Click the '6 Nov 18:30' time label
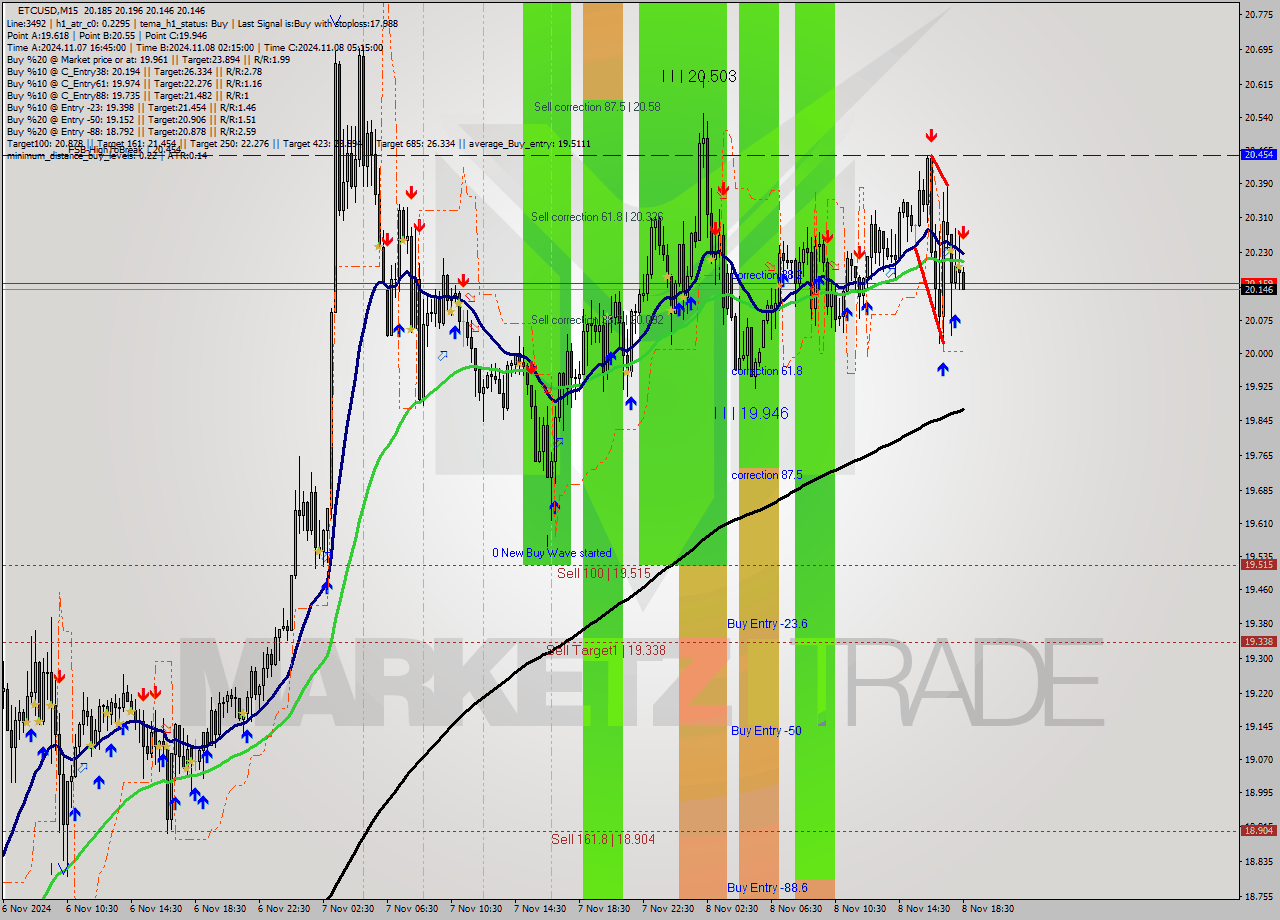This screenshot has height=920, width=1280. pyautogui.click(x=220, y=909)
